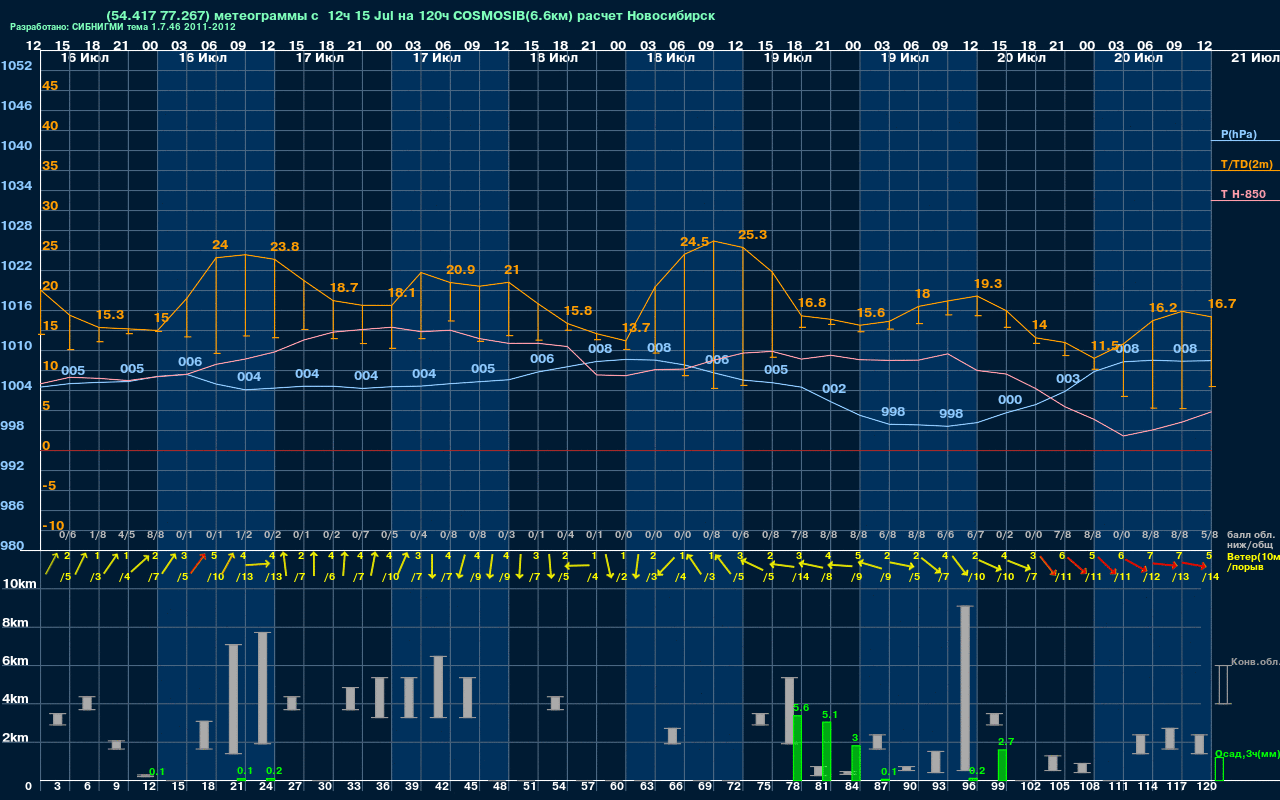Click forecast hour 60 on bottom axis
The width and height of the screenshot is (1280, 800).
pos(617,788)
